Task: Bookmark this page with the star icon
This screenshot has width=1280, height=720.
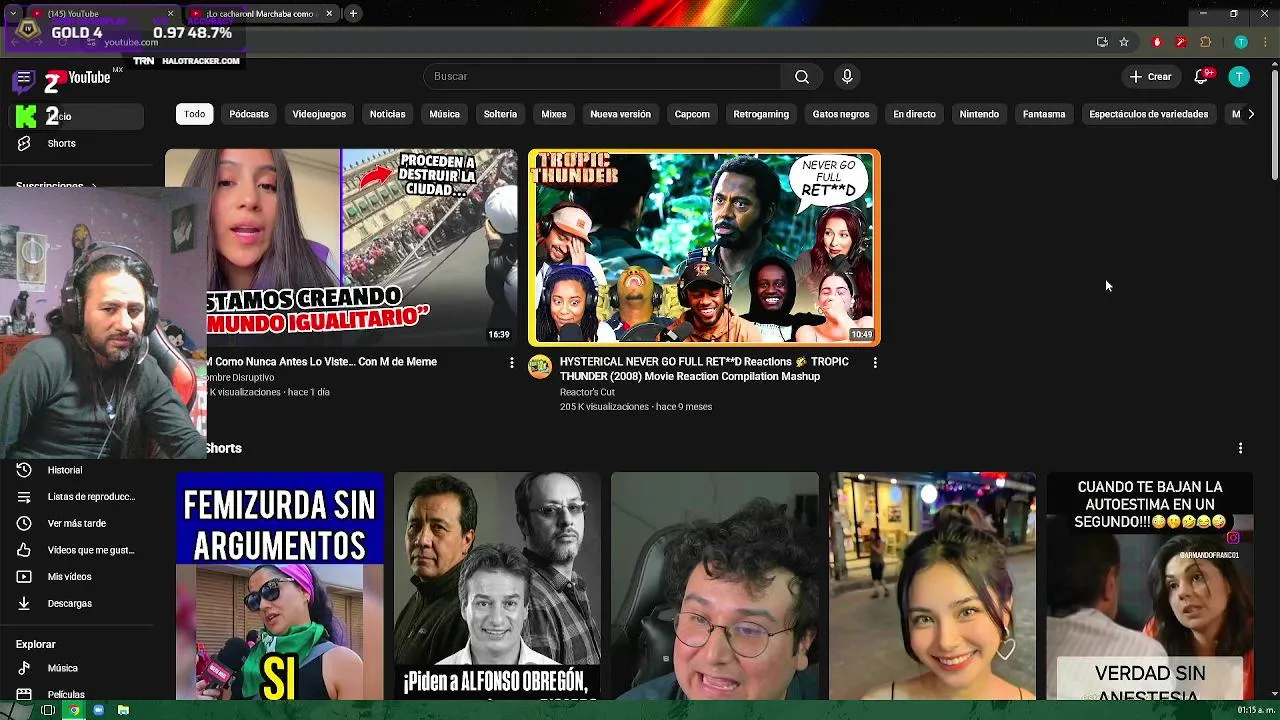Action: coord(1124,42)
